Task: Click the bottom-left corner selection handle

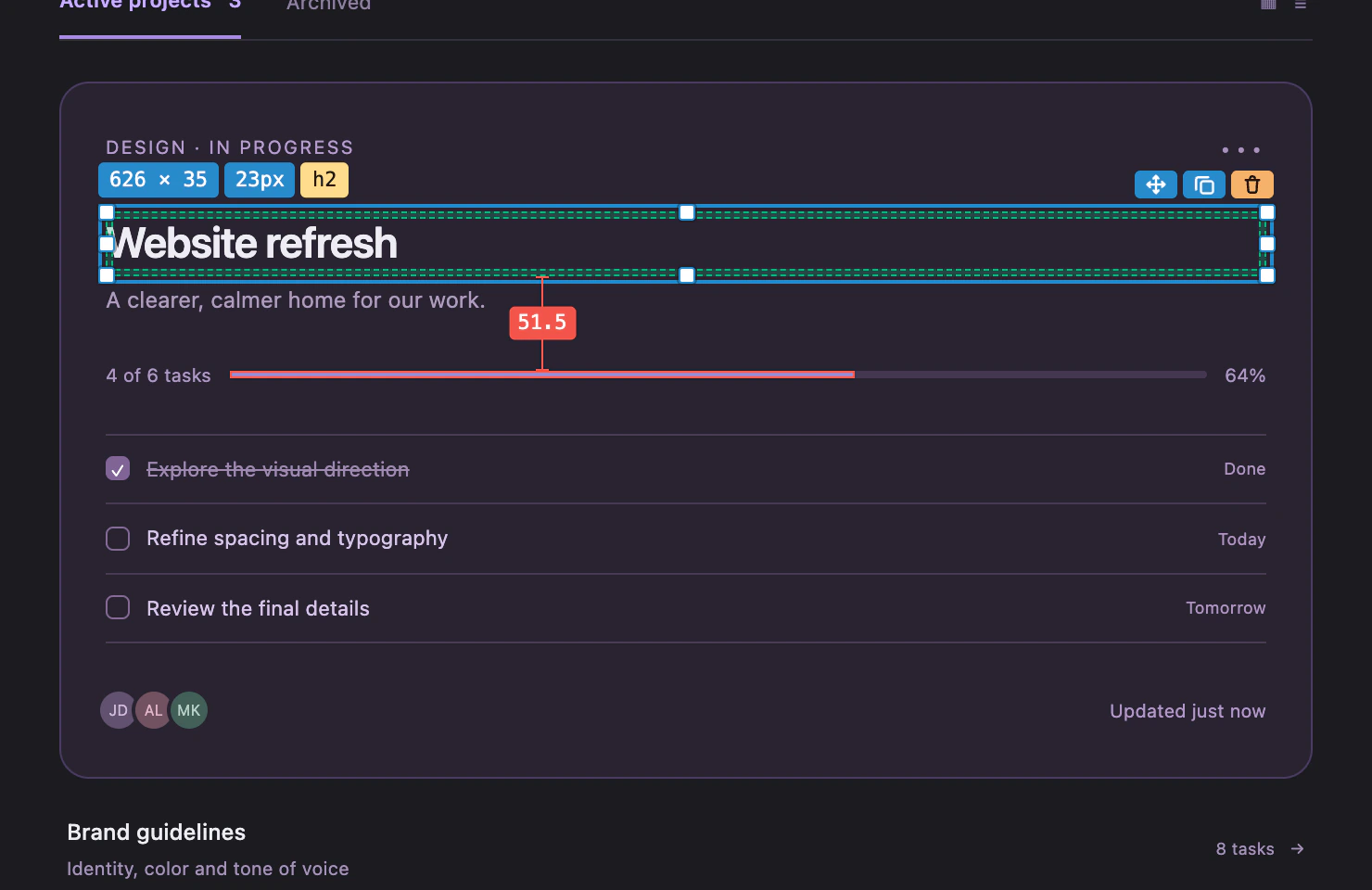Action: [107, 275]
